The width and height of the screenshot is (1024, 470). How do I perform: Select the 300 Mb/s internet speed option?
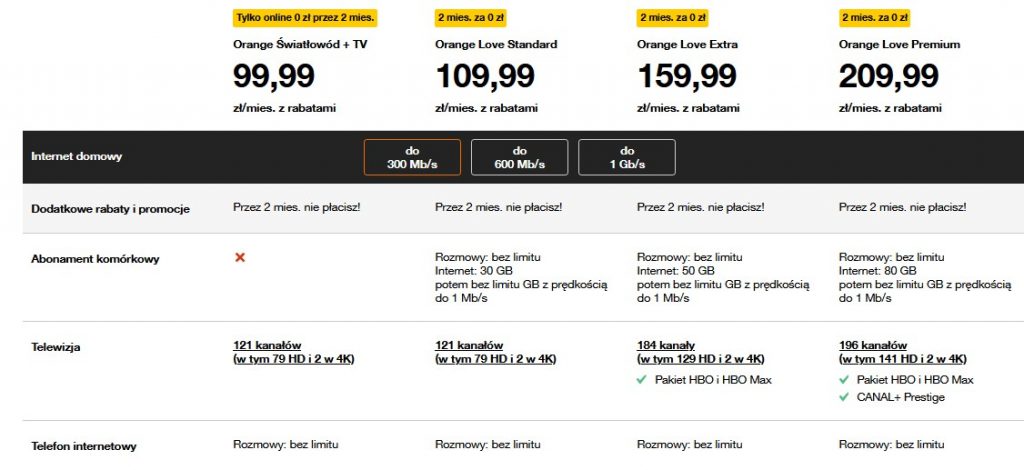(412, 157)
